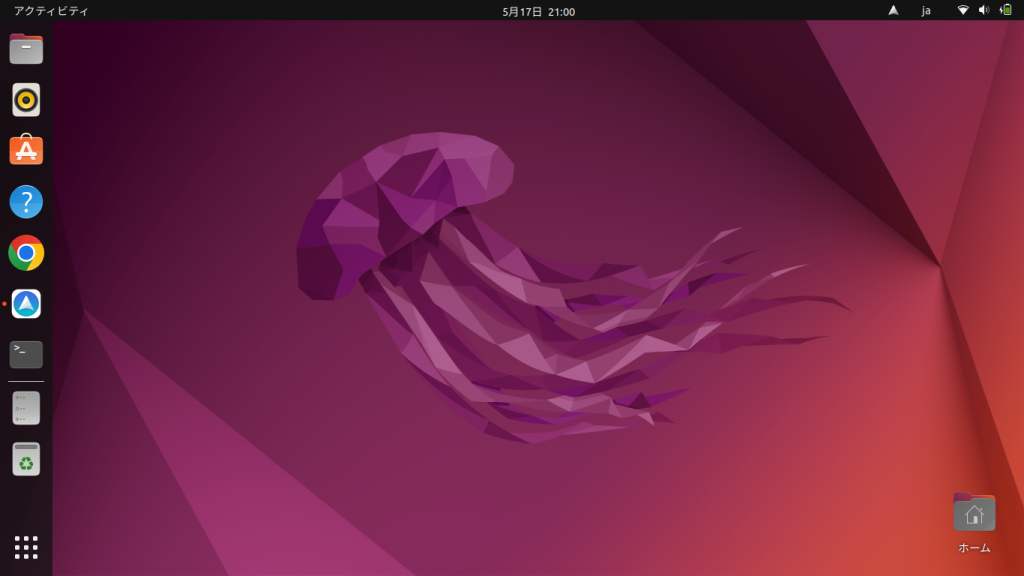Viewport: 1024px width, 576px height.
Task: Click the white triangle tray indicator
Action: coord(894,11)
